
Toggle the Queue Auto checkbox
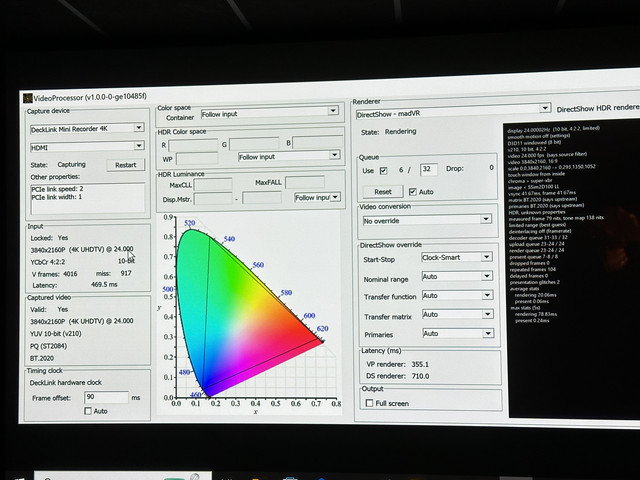tap(413, 191)
